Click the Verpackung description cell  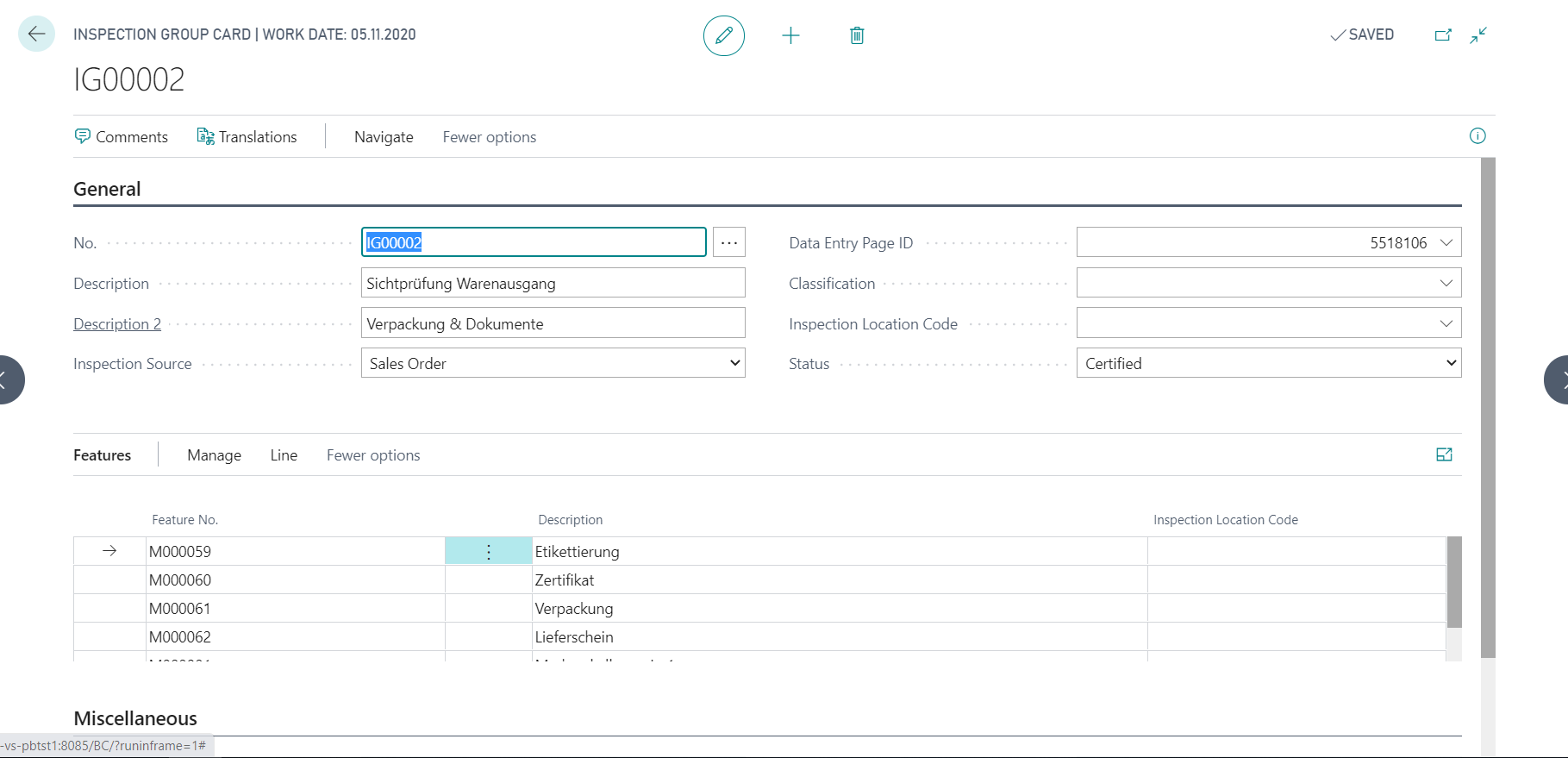pos(840,609)
